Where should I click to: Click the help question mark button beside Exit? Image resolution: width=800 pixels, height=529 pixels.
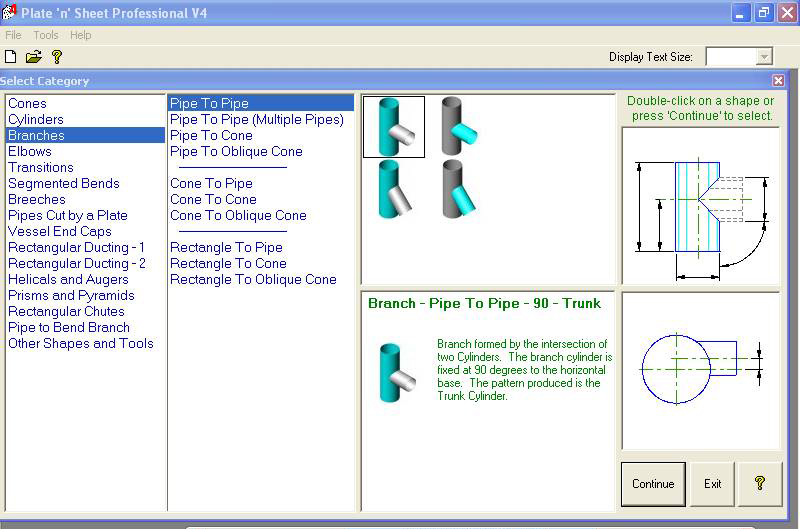[x=760, y=484]
